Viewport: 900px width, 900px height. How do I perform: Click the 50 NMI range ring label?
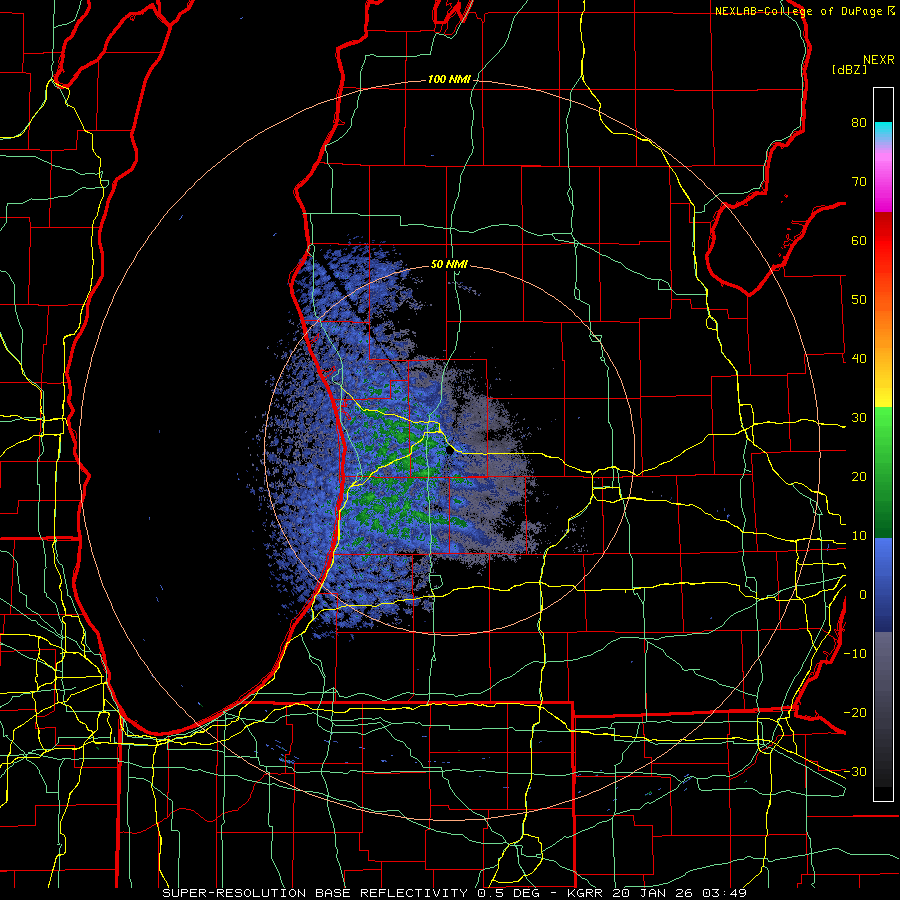click(x=449, y=265)
